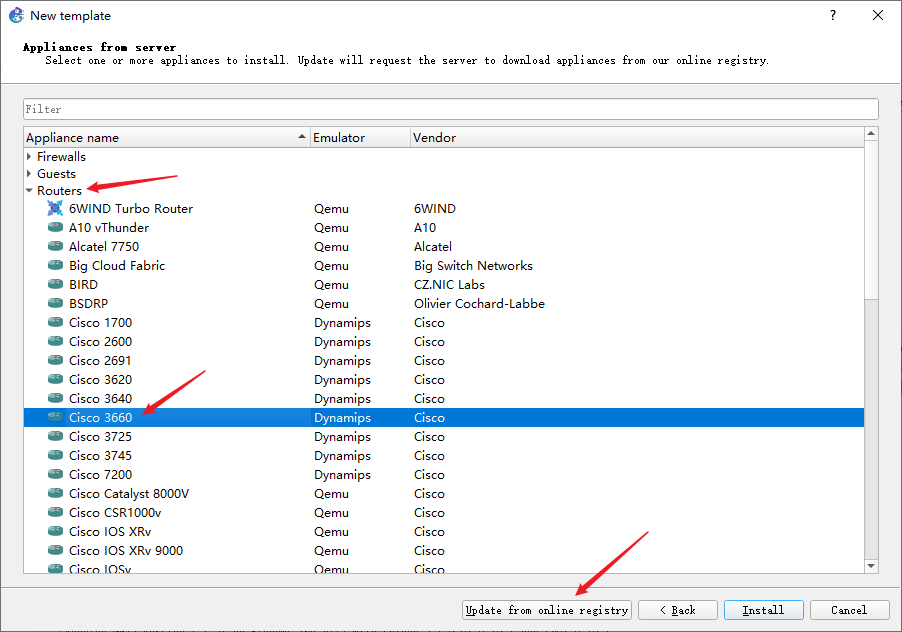
Task: Click the Cisco 3745 router icon
Action: click(55, 455)
